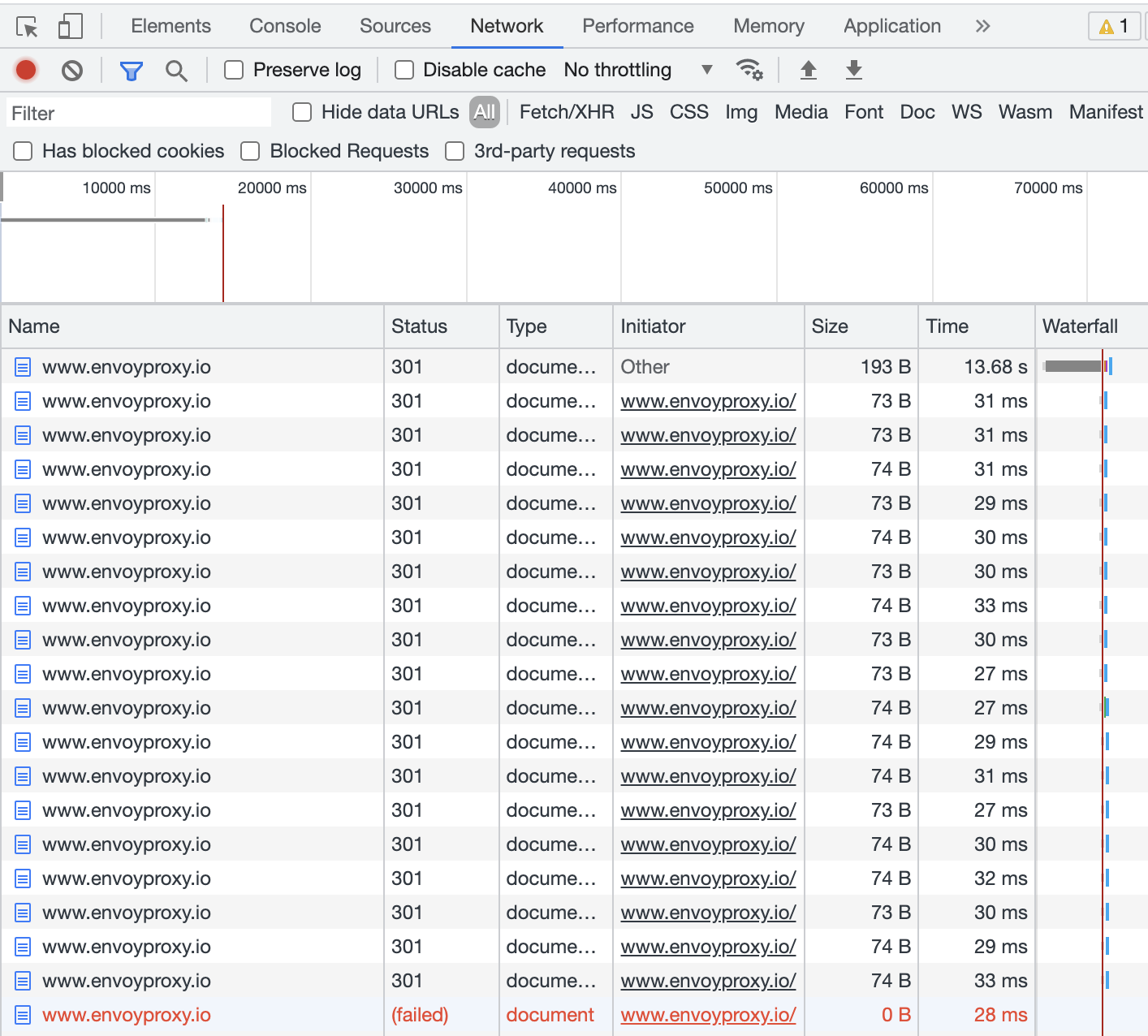This screenshot has width=1148, height=1036.
Task: Open the network filter funnel
Action: coord(131,70)
